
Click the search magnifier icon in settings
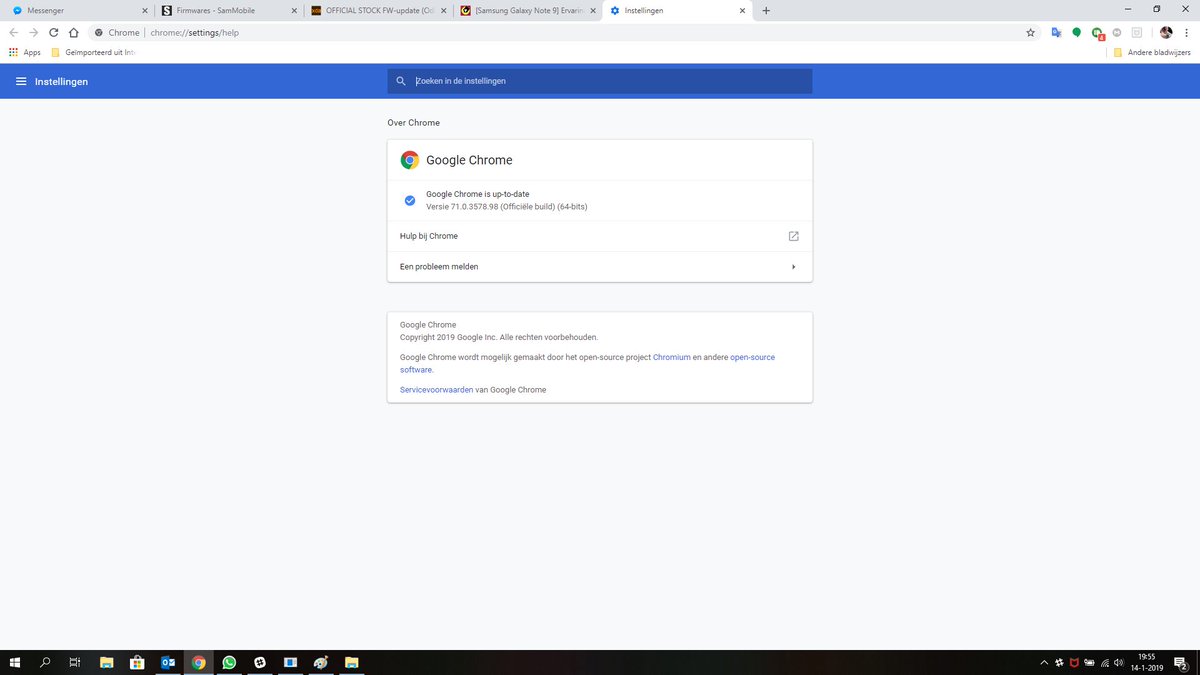[401, 81]
